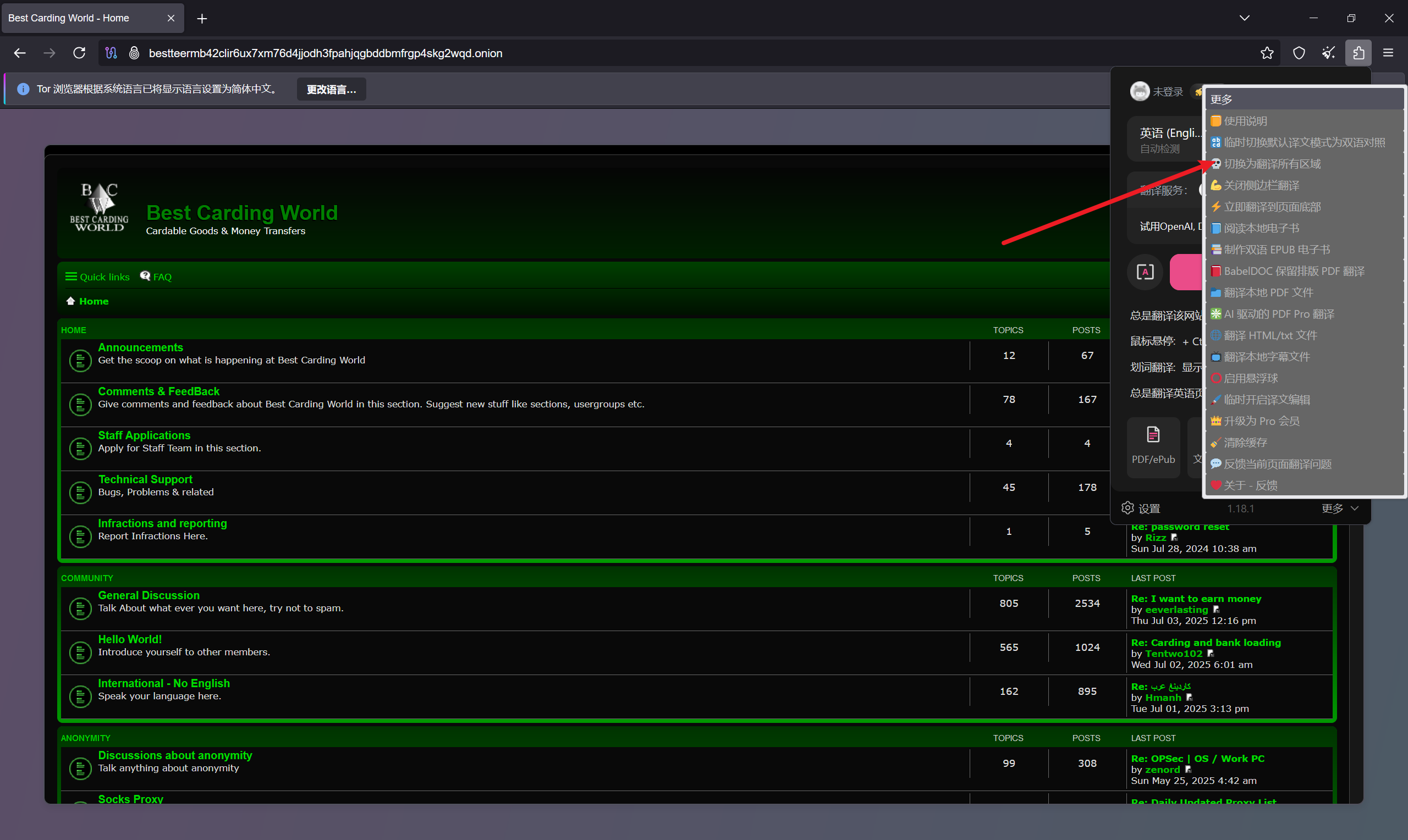This screenshot has width=1408, height=840.
Task: Click the pink translate button
Action: point(1185,272)
